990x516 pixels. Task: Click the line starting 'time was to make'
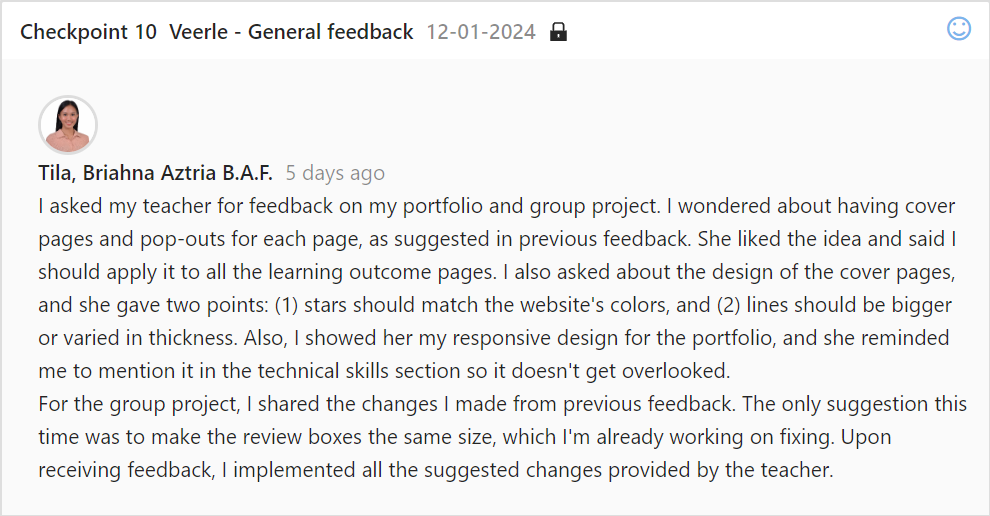coord(465,437)
